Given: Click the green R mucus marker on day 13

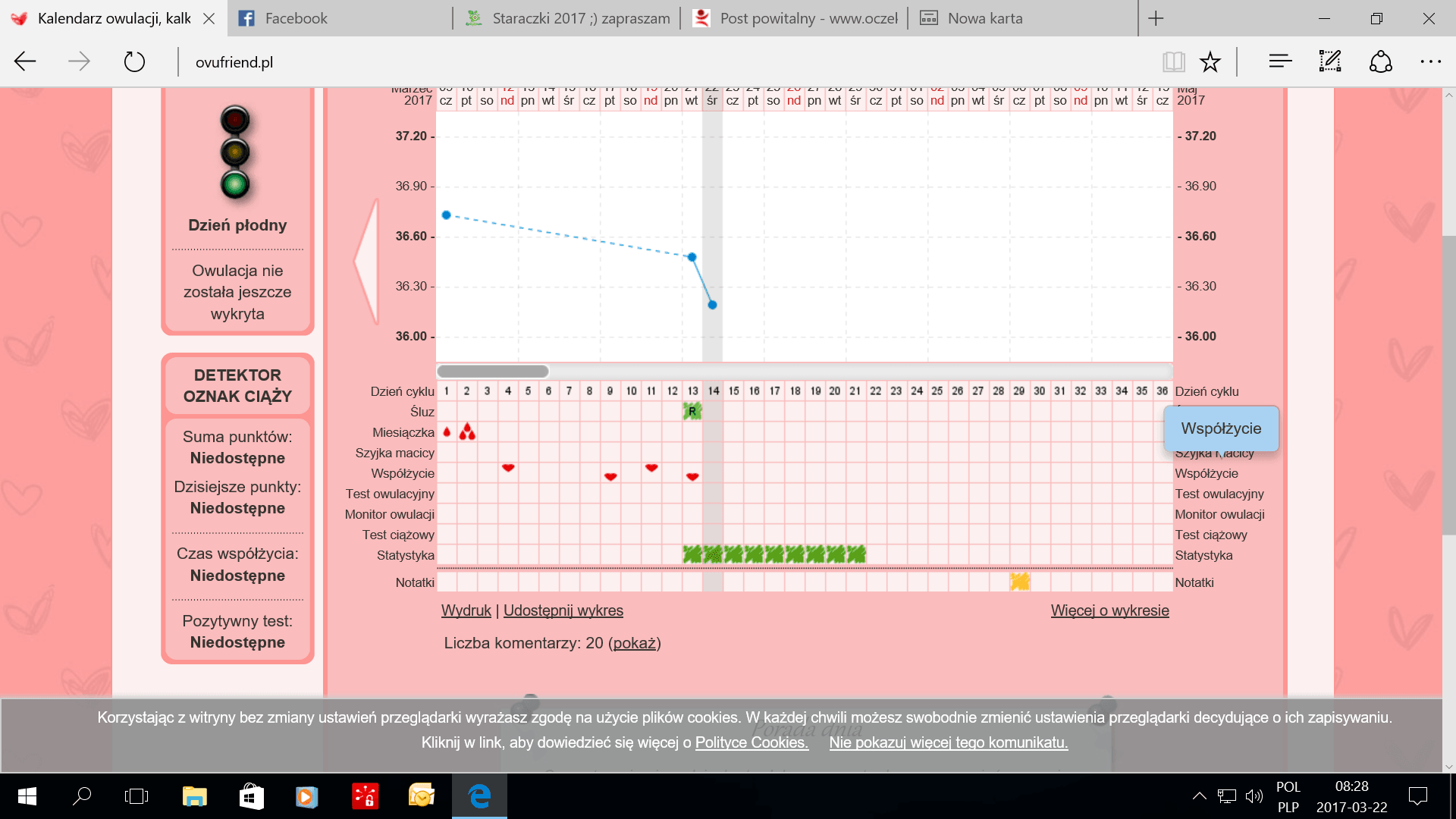Looking at the screenshot, I should point(692,411).
